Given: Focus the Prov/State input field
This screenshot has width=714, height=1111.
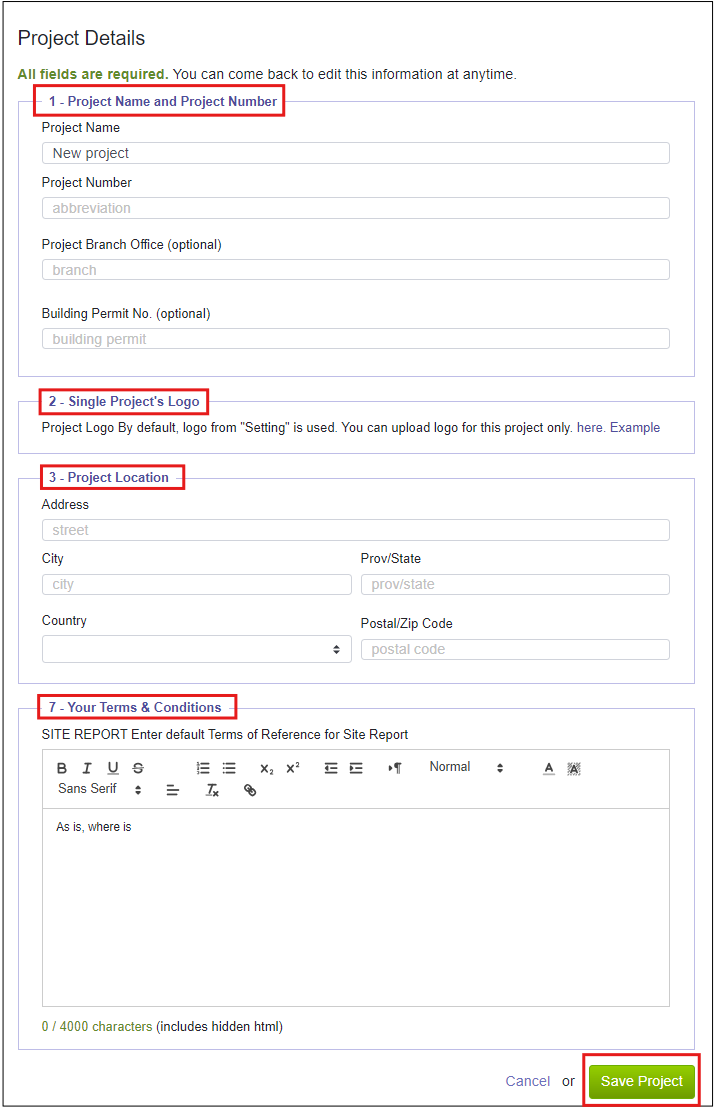Looking at the screenshot, I should pyautogui.click(x=515, y=585).
